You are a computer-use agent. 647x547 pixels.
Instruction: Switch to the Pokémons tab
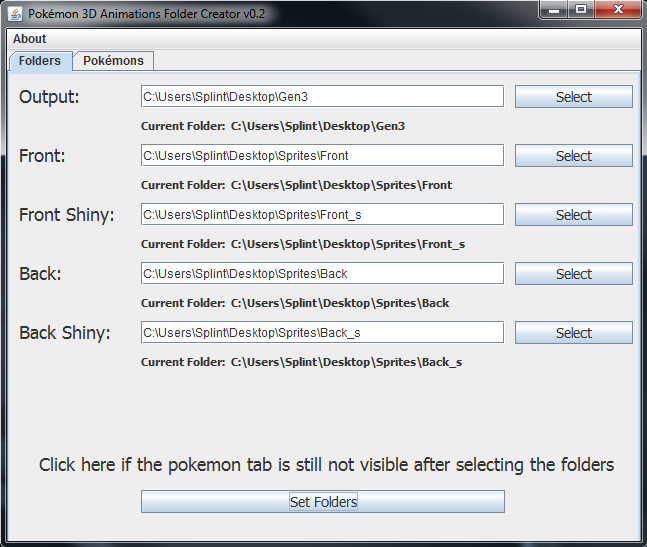113,61
